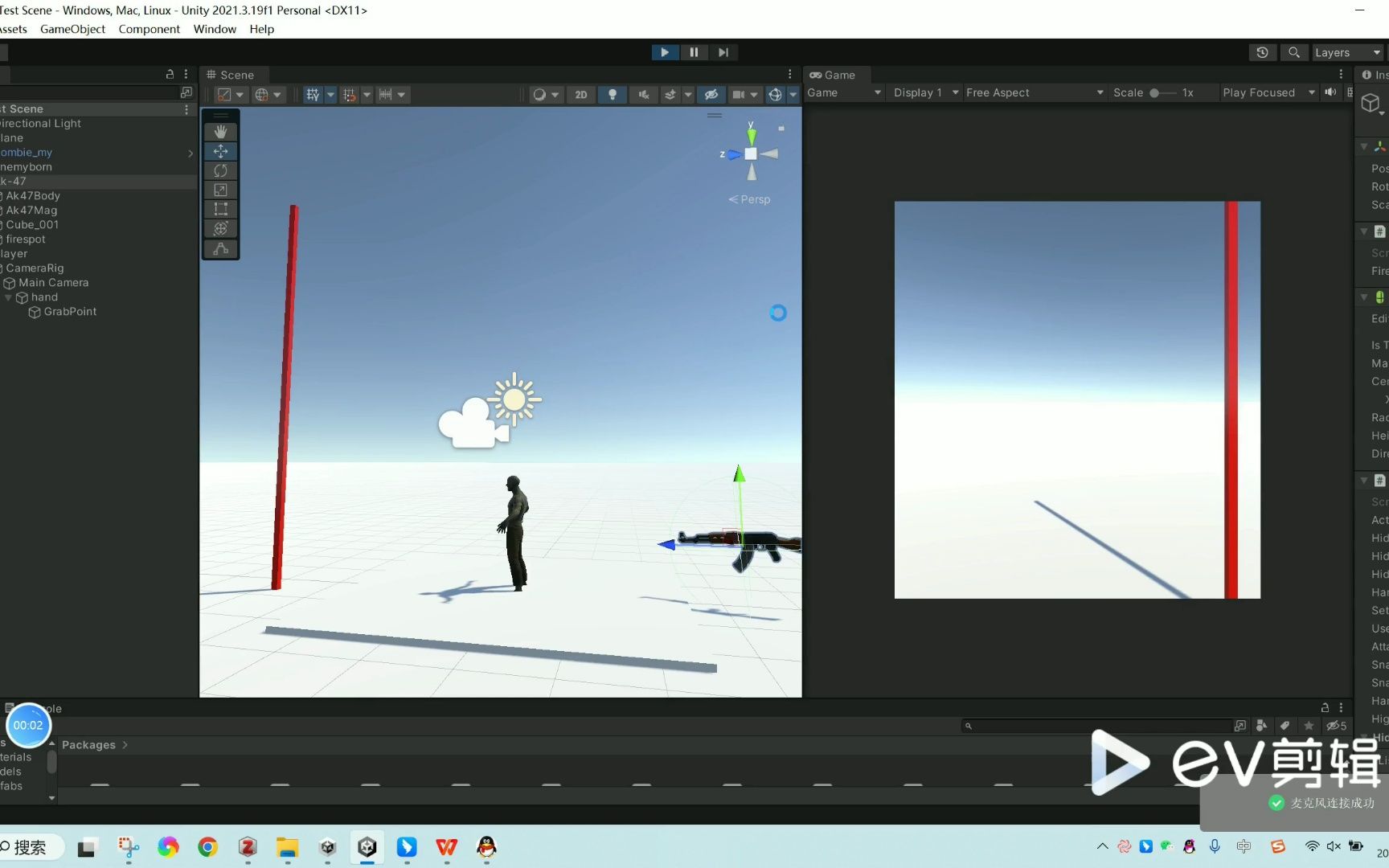Screen dimensions: 1389x868
Task: Open the Layers dropdown
Action: pyautogui.click(x=1347, y=52)
